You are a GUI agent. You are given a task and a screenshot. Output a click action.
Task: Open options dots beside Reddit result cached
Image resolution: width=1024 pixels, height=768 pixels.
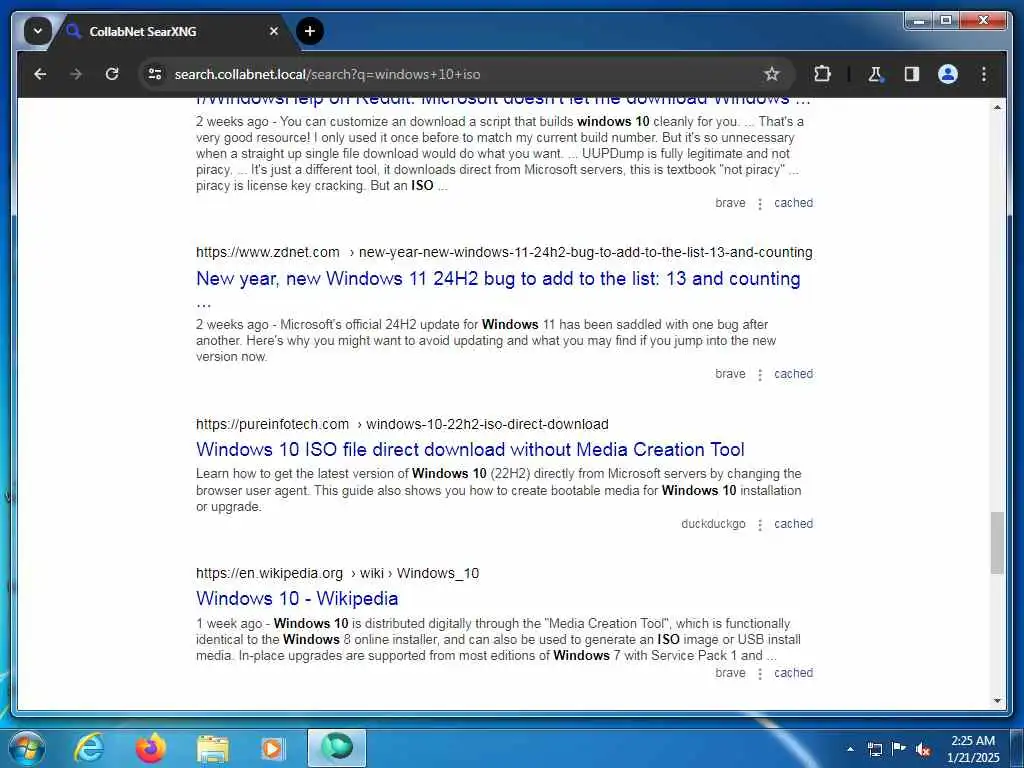(x=760, y=204)
